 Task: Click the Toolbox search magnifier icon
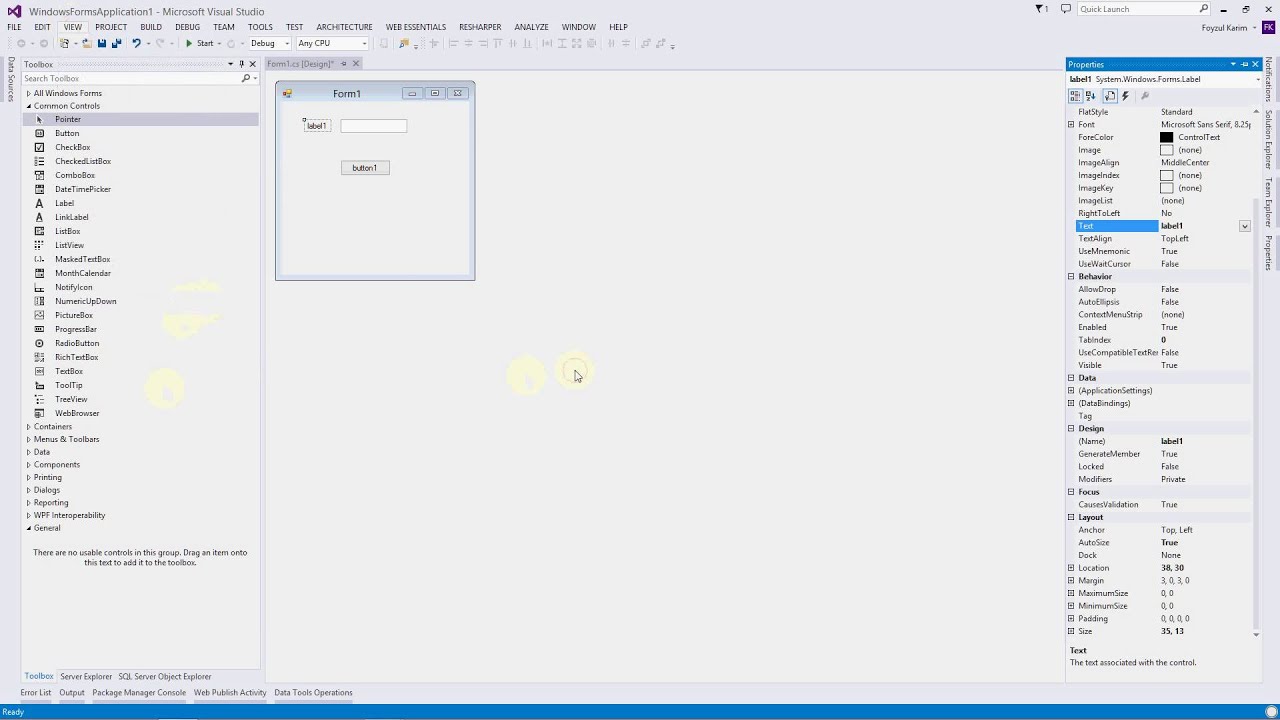point(245,78)
